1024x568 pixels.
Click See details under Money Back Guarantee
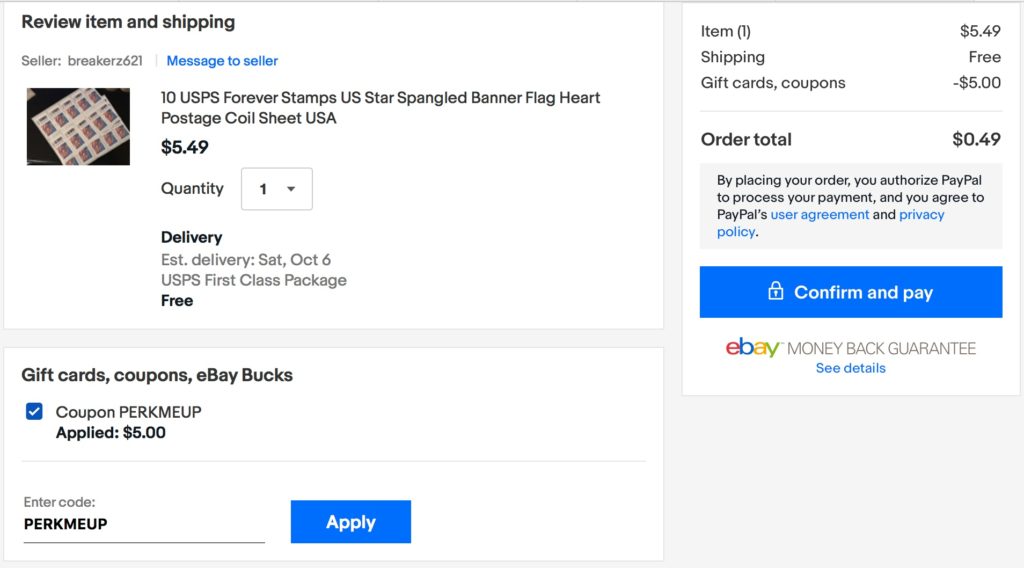(x=850, y=368)
